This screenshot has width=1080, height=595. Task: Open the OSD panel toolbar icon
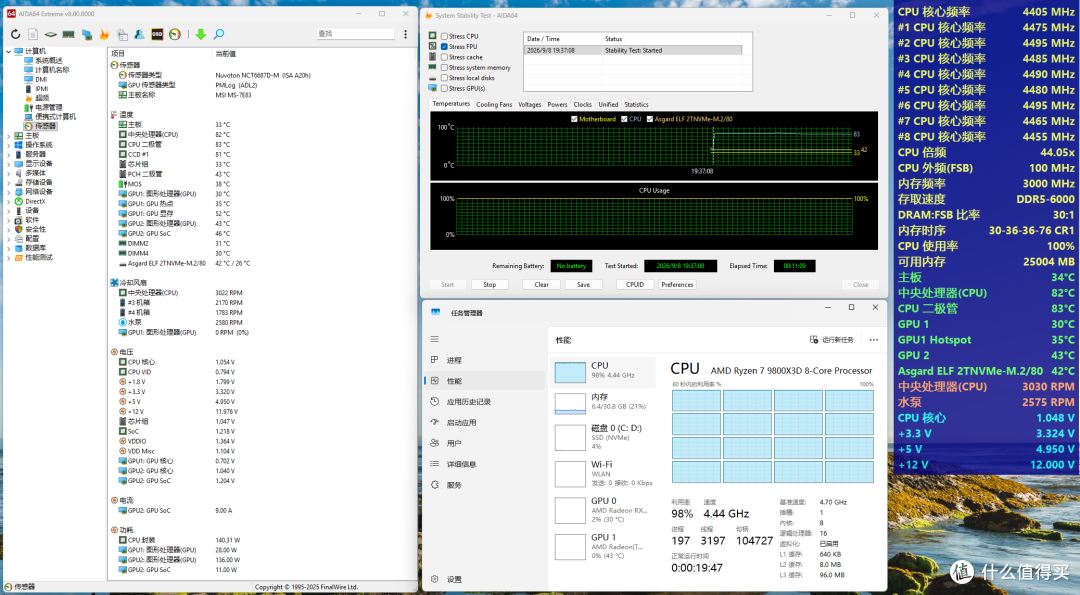coord(157,34)
